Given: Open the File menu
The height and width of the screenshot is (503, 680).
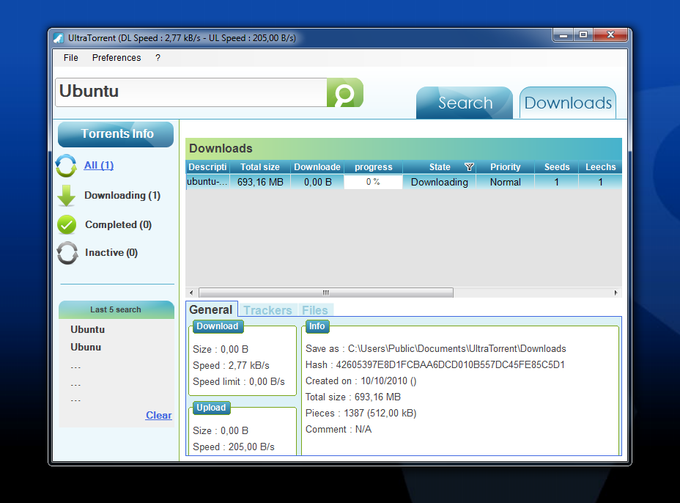Looking at the screenshot, I should (71, 58).
